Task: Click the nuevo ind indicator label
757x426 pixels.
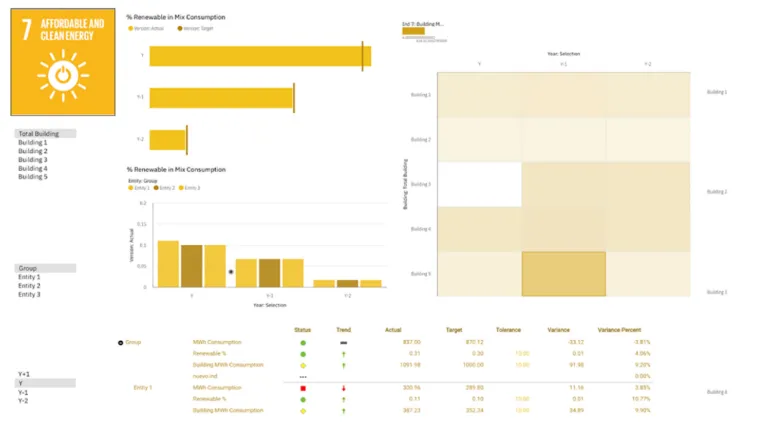Action: pos(205,376)
